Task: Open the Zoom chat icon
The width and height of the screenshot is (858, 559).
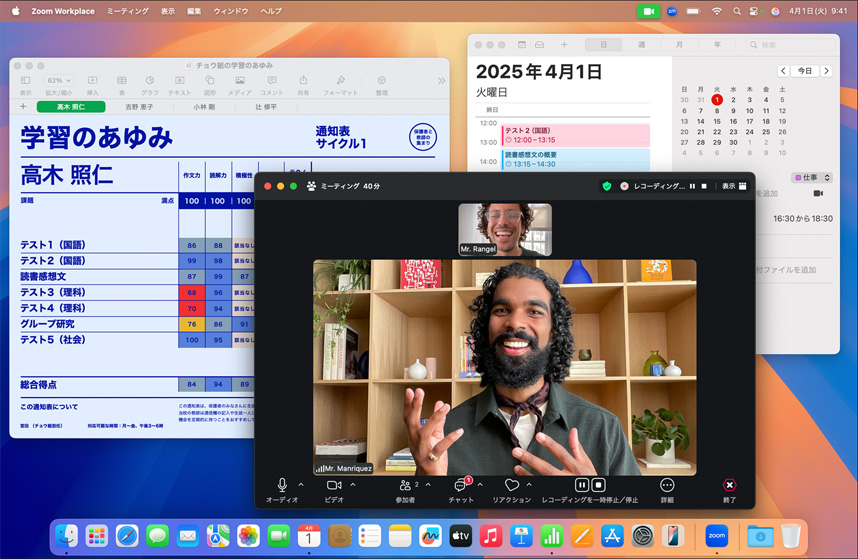Action: click(461, 485)
